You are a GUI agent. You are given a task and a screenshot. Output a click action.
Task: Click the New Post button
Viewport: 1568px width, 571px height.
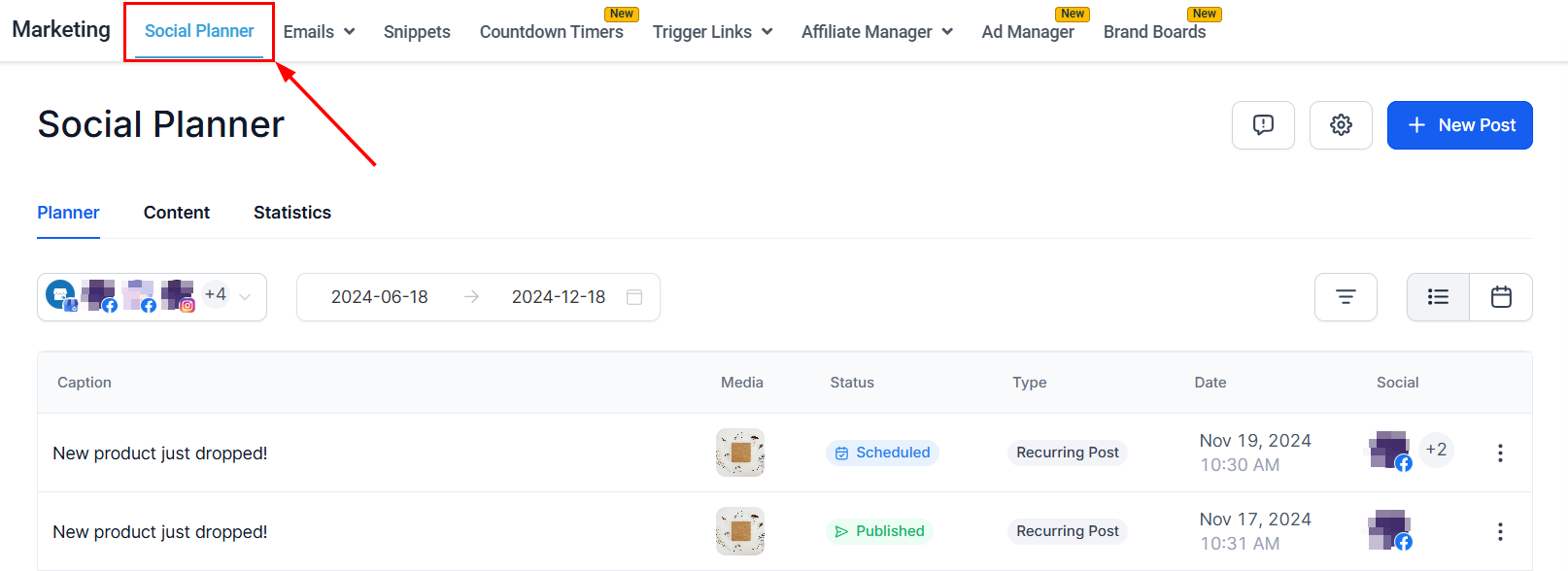(1459, 125)
